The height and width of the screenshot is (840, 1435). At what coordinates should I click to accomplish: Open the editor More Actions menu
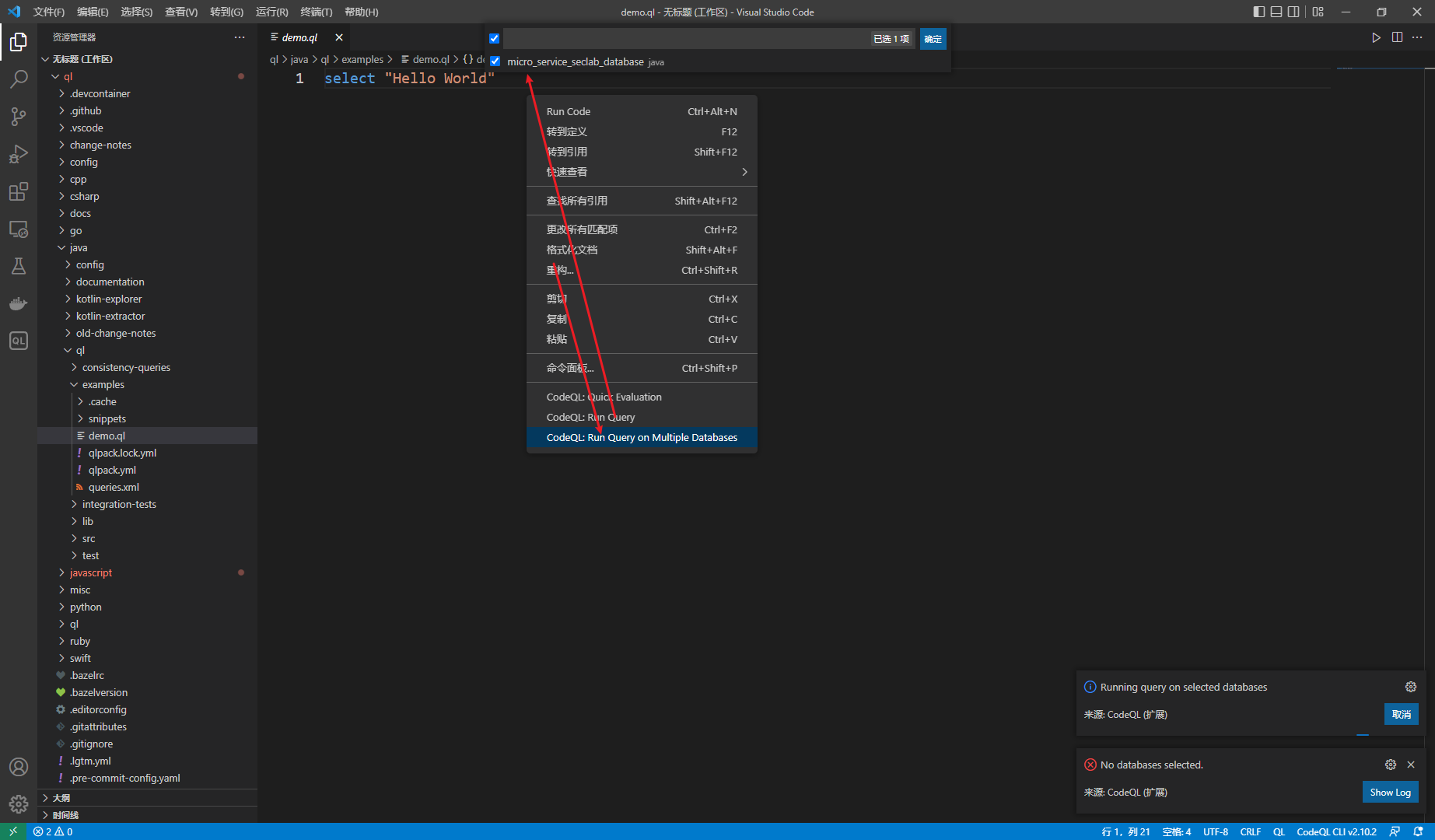coord(1417,37)
